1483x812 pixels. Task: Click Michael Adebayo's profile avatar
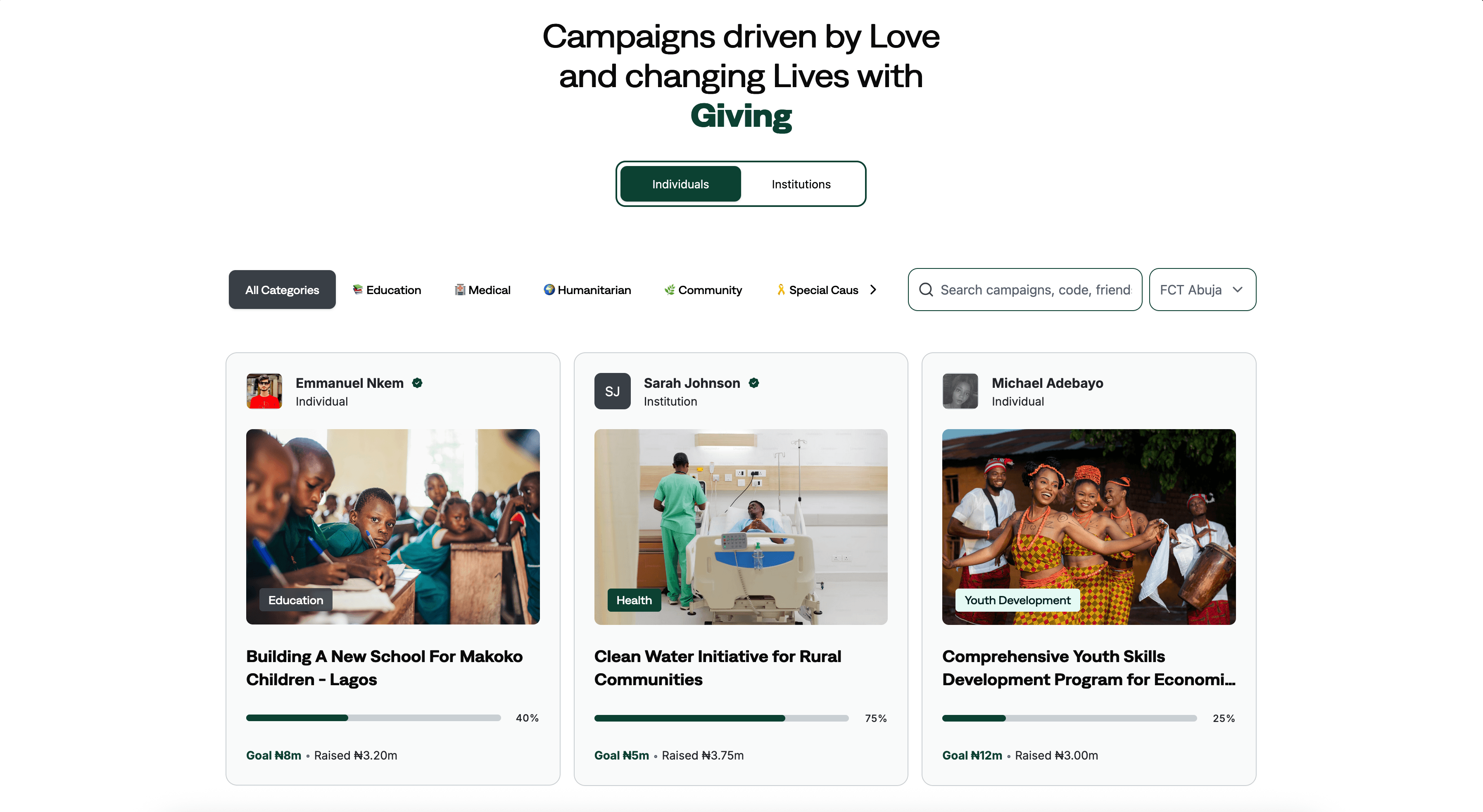[960, 391]
